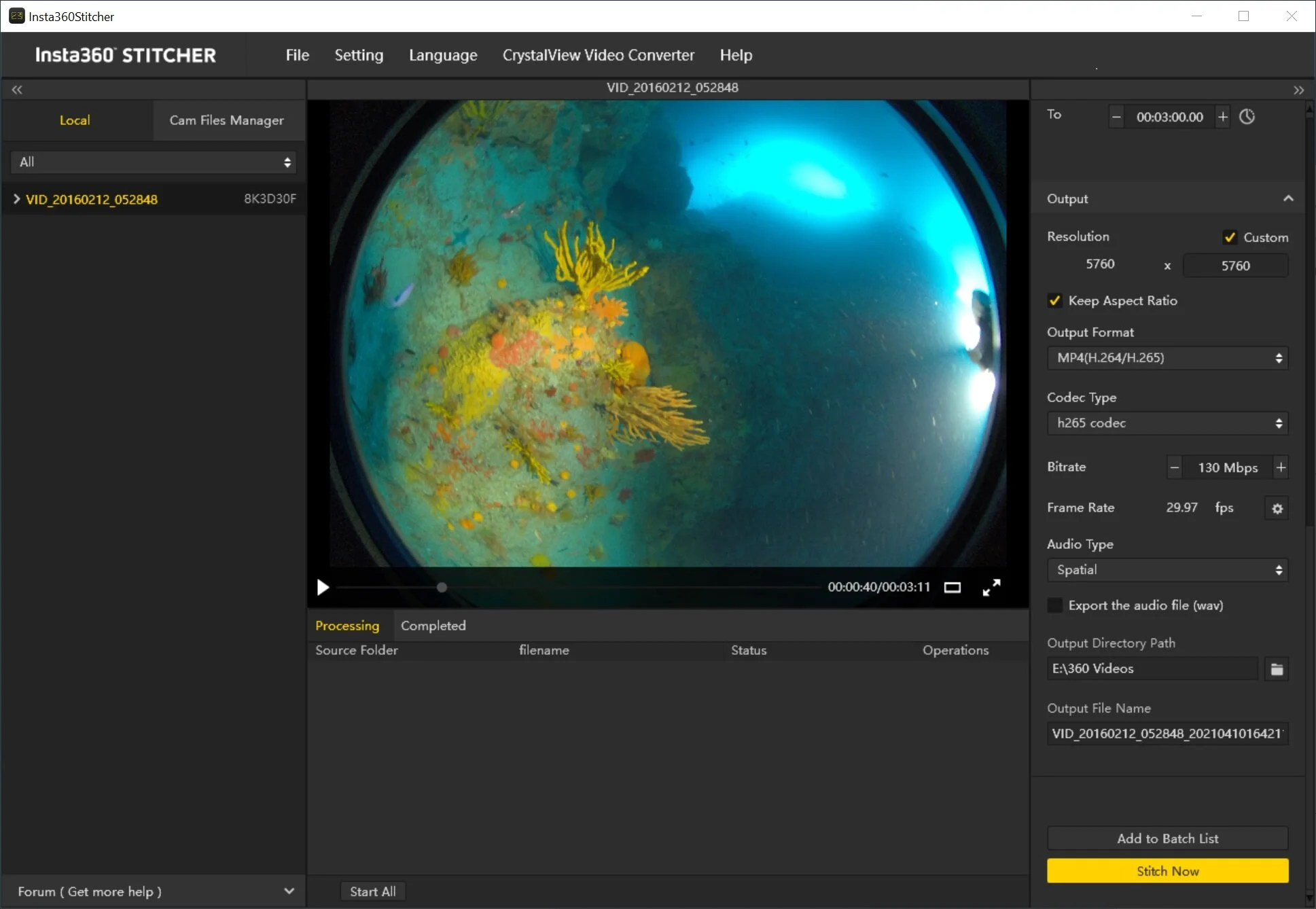The image size is (1316, 909).
Task: Browse for the output directory folder
Action: [1277, 669]
